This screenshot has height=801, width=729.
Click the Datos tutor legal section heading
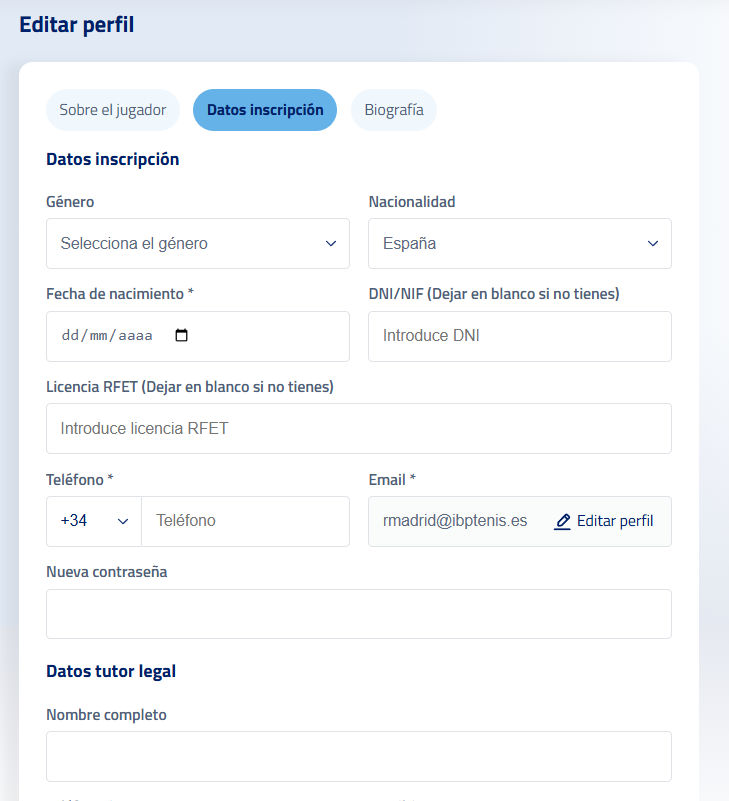111,671
